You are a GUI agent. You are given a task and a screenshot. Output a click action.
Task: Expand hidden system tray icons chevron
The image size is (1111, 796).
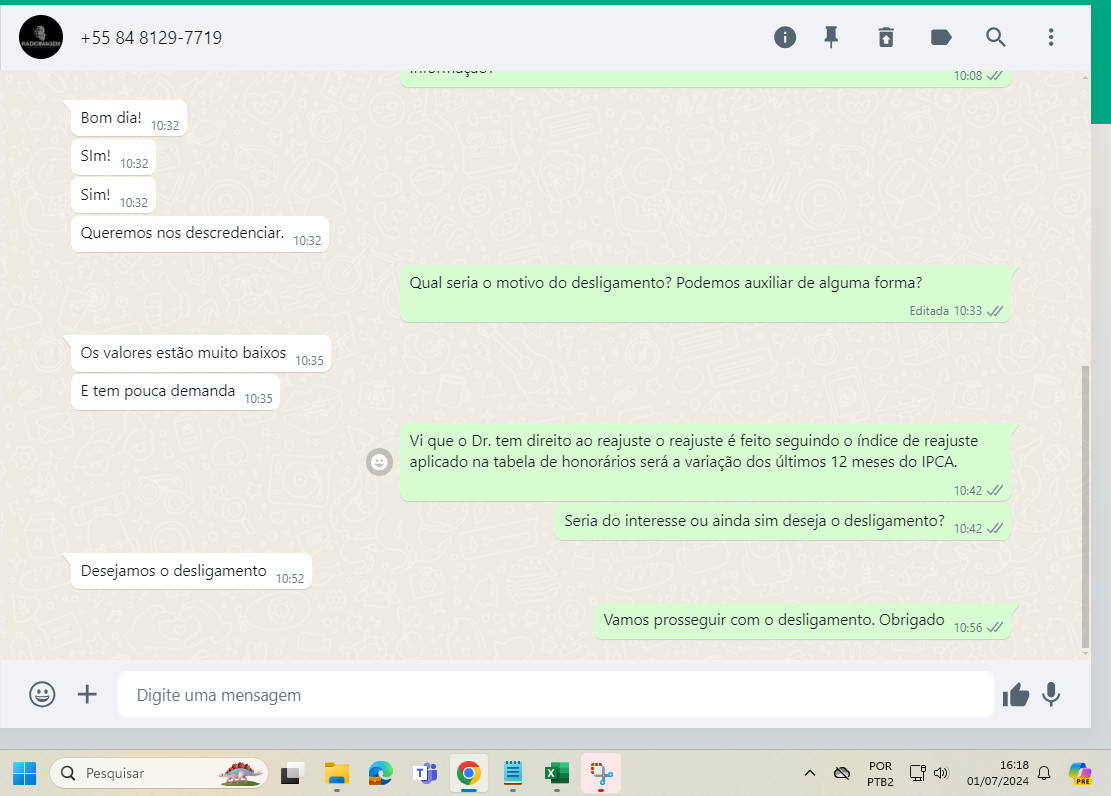pos(810,773)
